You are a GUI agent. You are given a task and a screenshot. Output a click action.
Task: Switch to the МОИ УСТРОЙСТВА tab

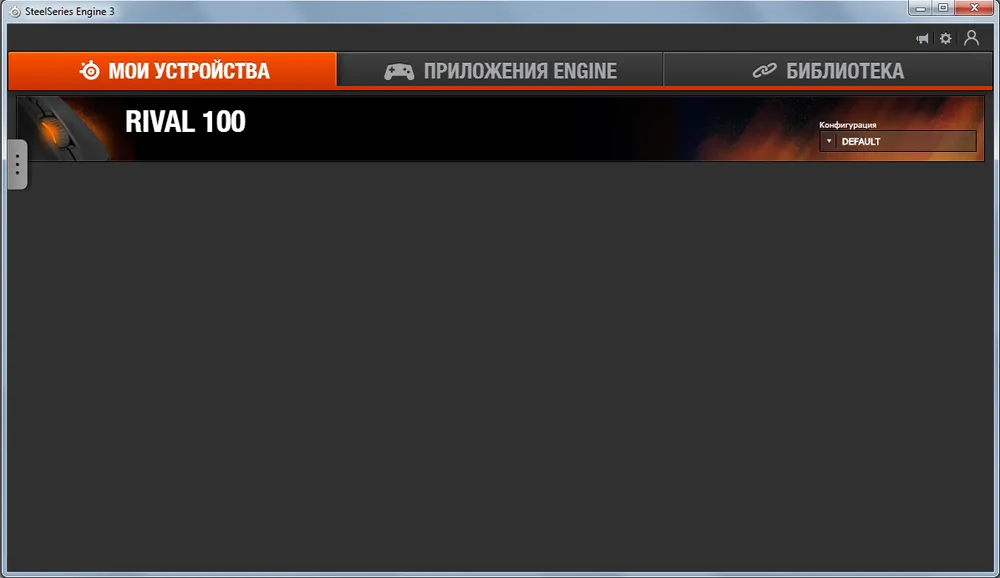click(x=172, y=70)
